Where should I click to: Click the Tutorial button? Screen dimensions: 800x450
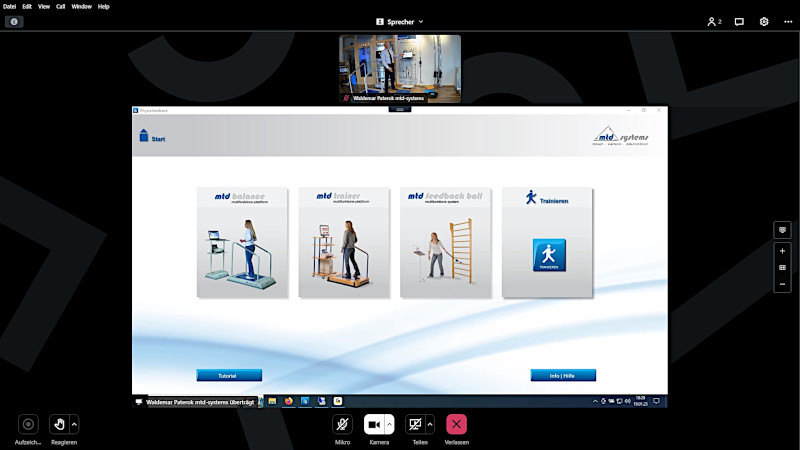[x=229, y=376]
